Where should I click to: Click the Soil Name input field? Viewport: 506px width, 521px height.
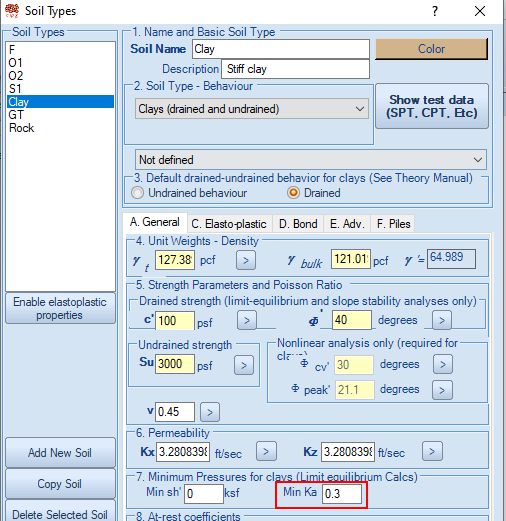(x=281, y=49)
